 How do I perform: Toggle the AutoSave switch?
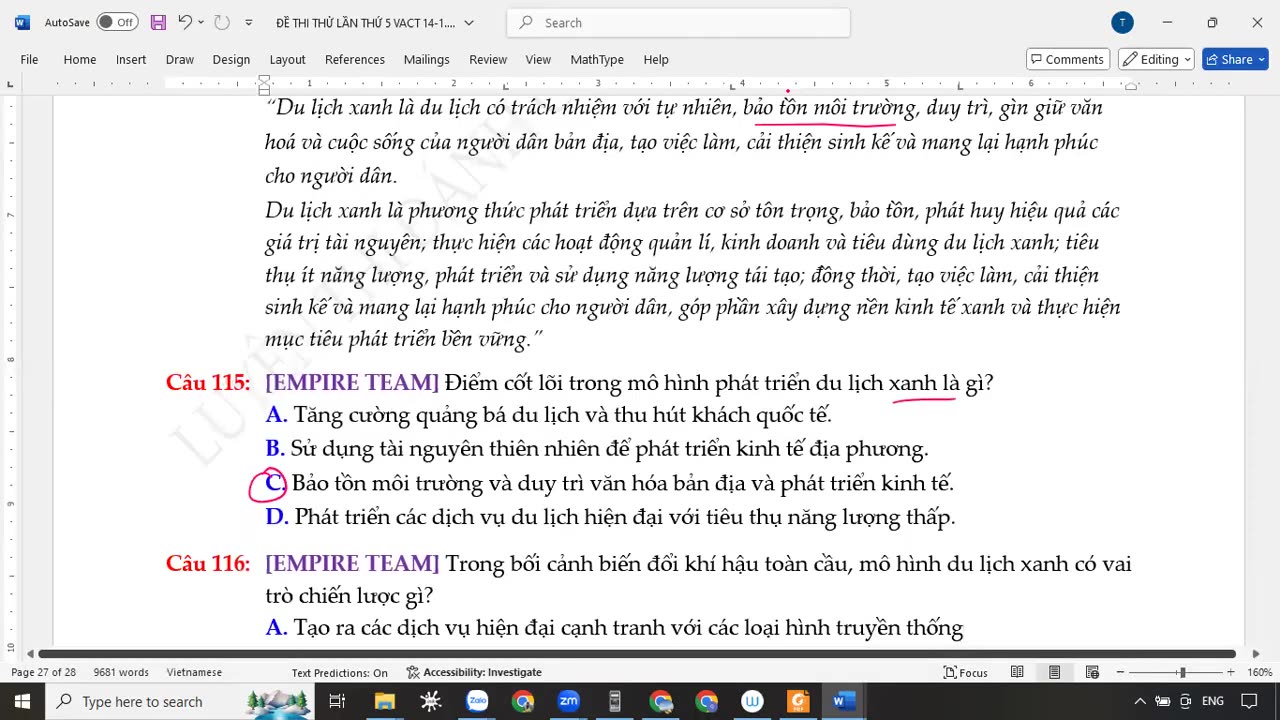(x=117, y=22)
